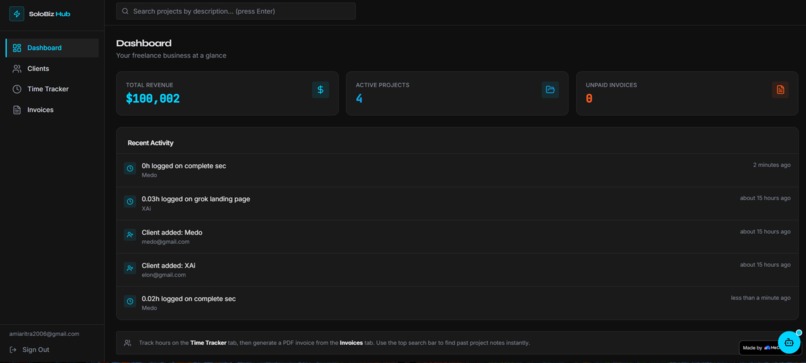Click the magnifier icon in search bar
Image resolution: width=806 pixels, height=363 pixels.
pos(125,11)
